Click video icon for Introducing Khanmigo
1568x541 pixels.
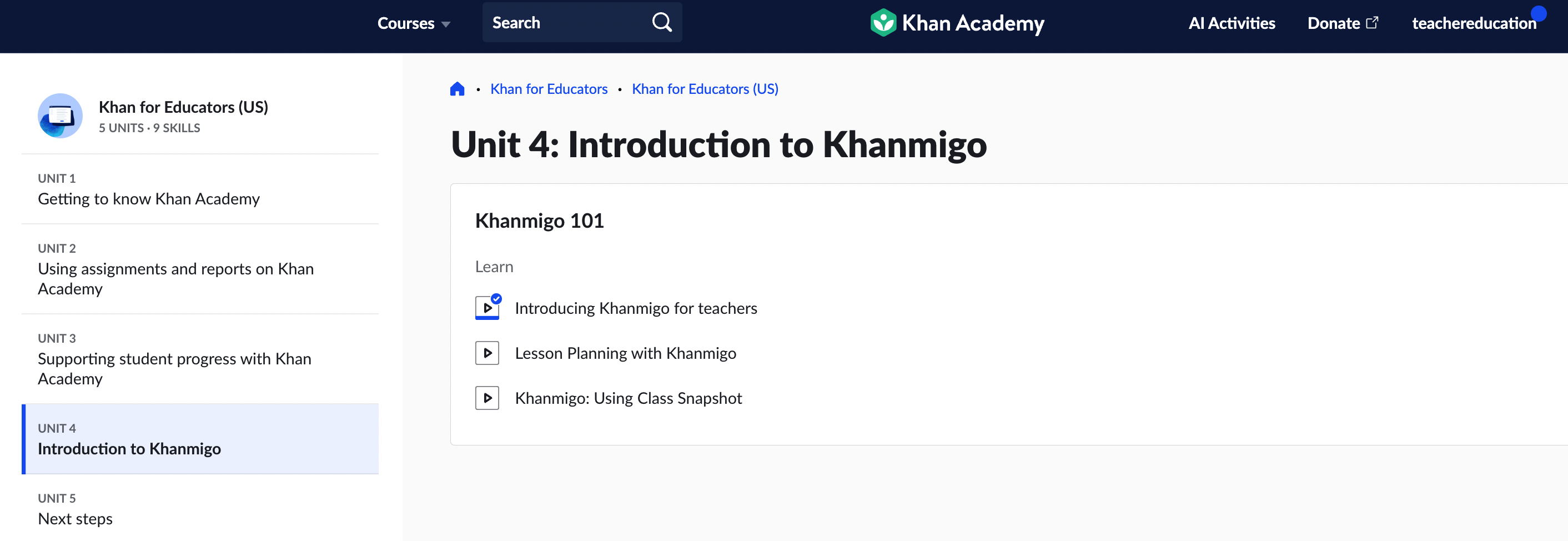pyautogui.click(x=487, y=308)
